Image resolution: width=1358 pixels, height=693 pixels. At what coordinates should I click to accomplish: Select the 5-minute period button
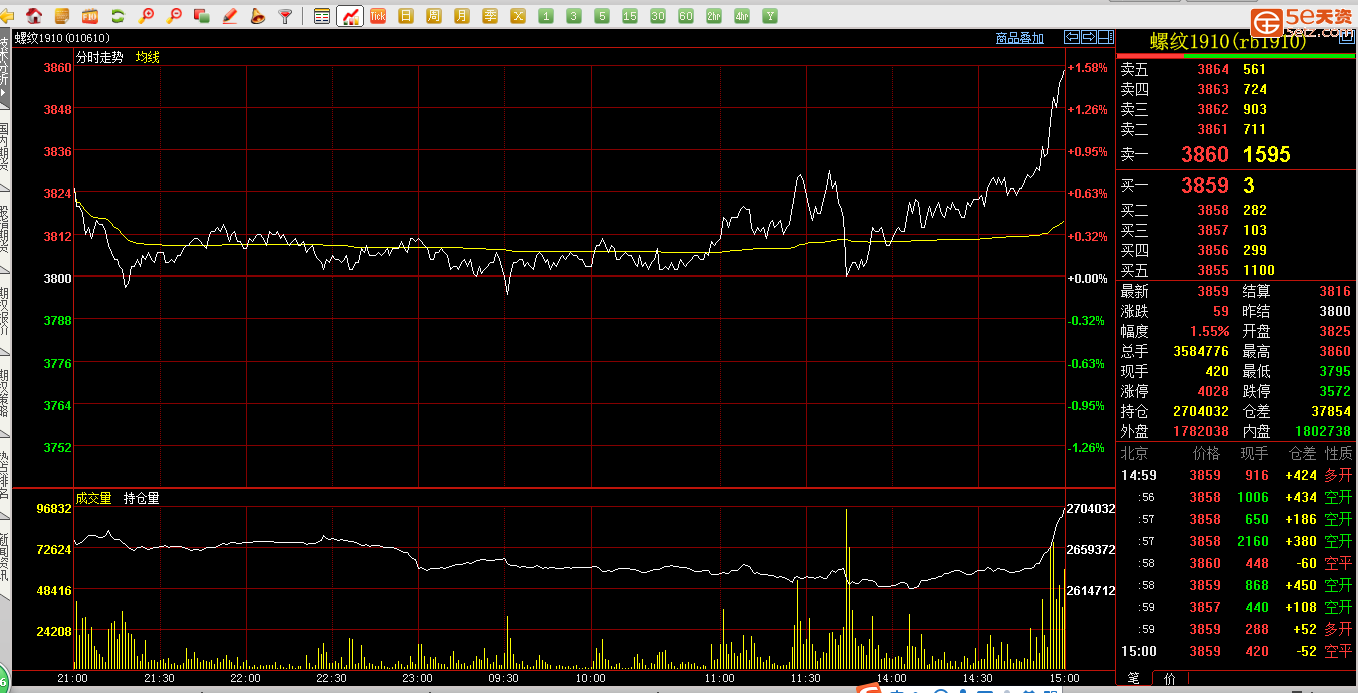pos(602,16)
